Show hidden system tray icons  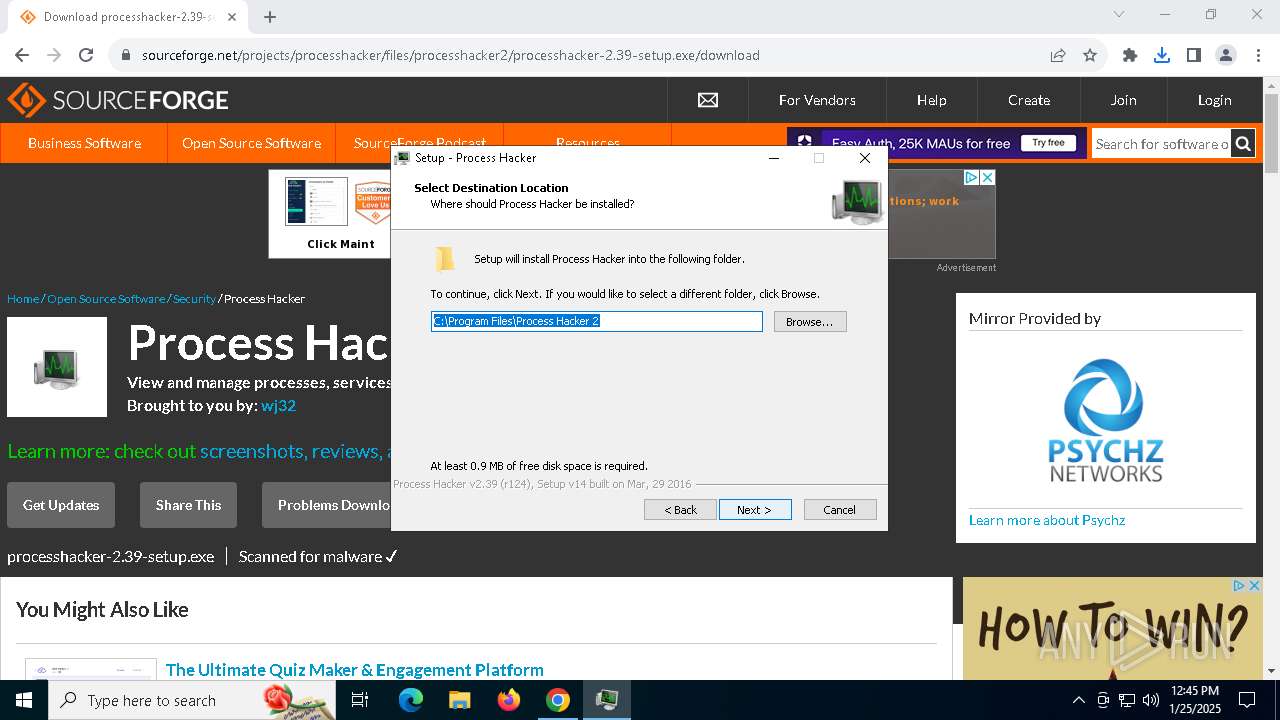coord(1078,700)
